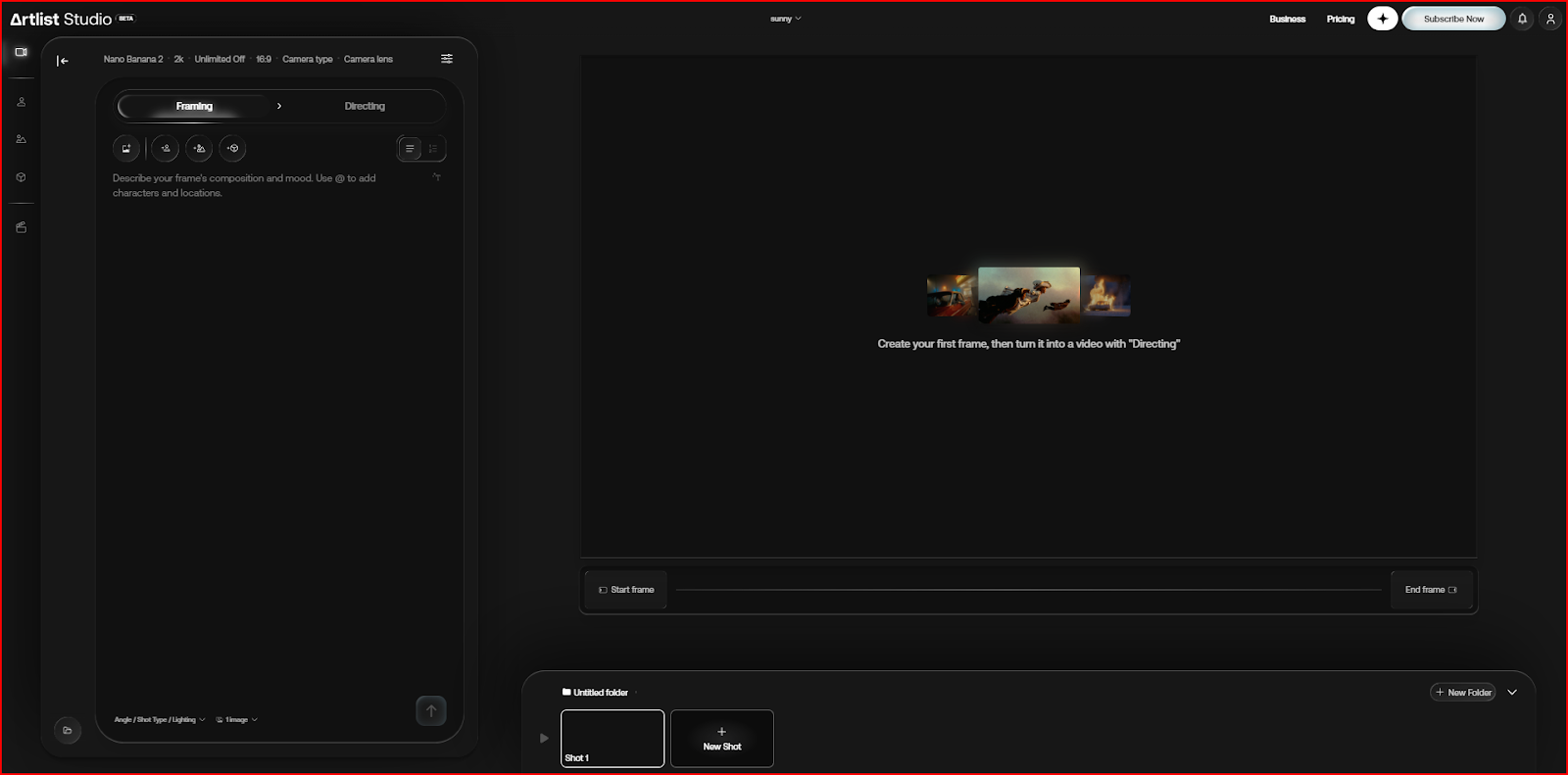
Task: Open the sunny project name dropdown
Action: 786,19
